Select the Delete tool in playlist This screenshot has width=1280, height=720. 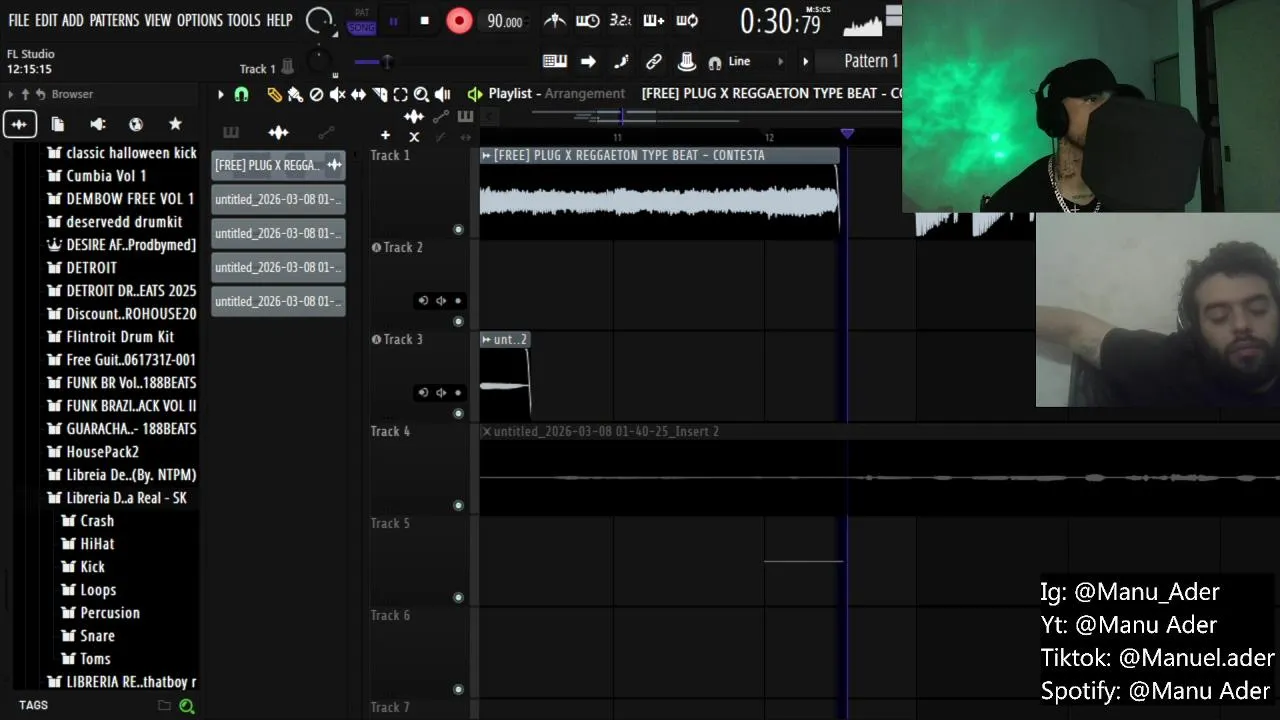[316, 94]
